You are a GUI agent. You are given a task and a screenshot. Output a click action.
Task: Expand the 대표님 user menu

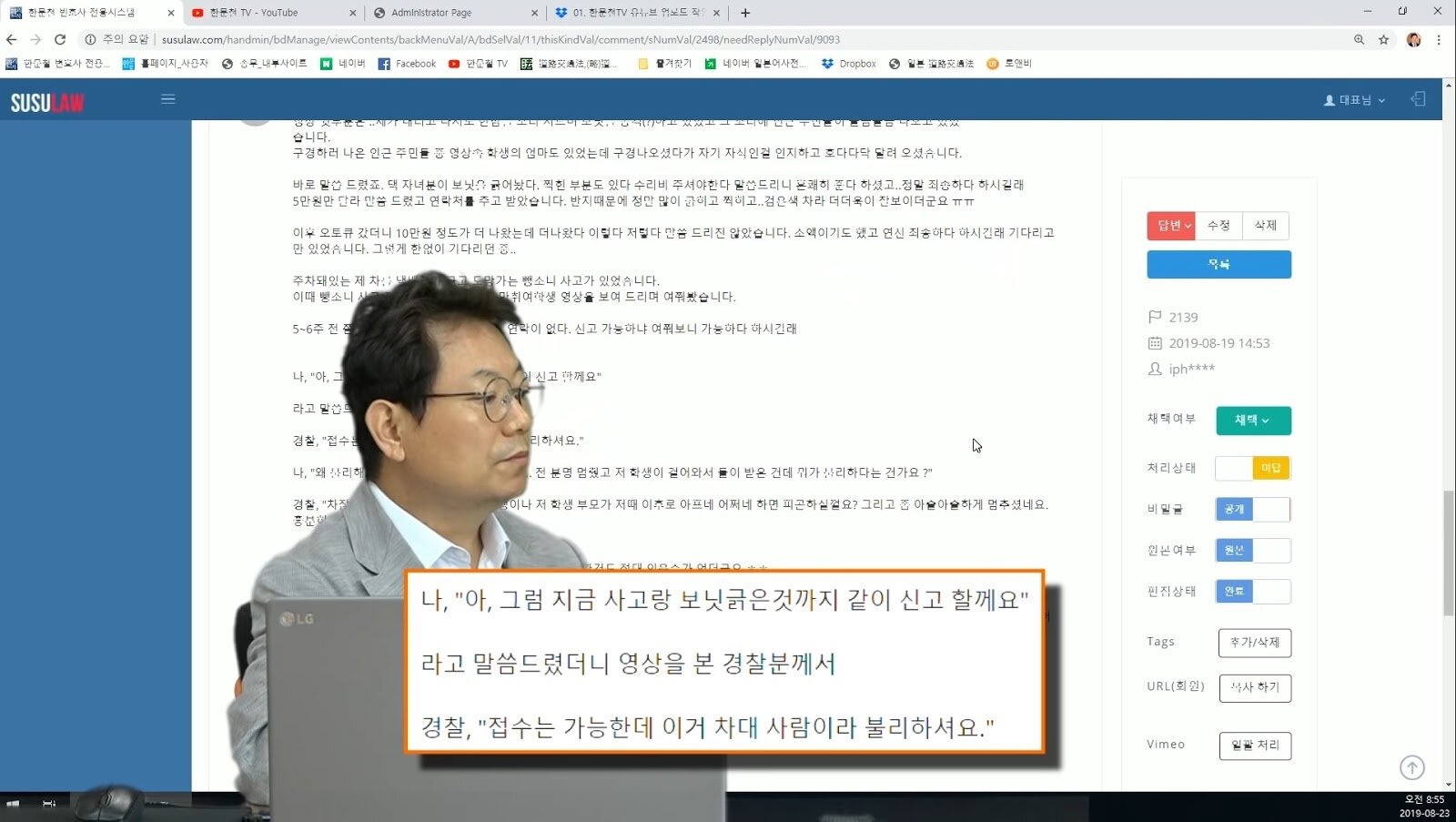click(x=1354, y=100)
